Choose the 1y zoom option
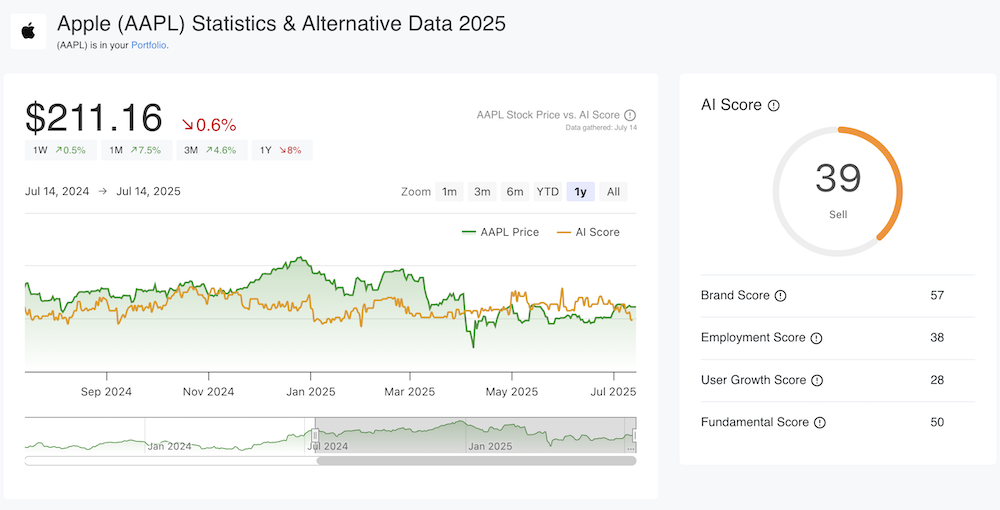 580,192
